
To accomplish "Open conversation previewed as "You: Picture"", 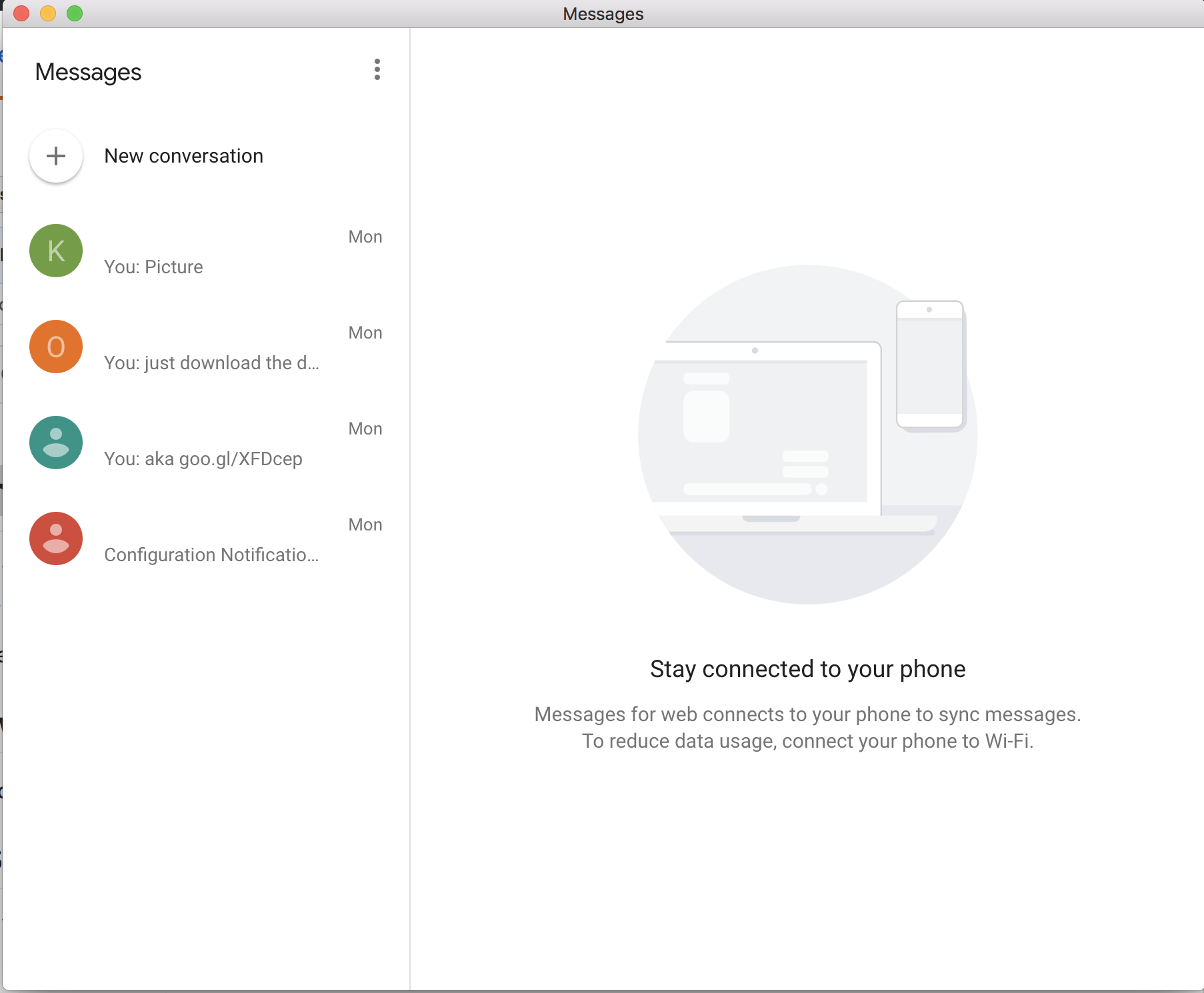I will click(153, 267).
